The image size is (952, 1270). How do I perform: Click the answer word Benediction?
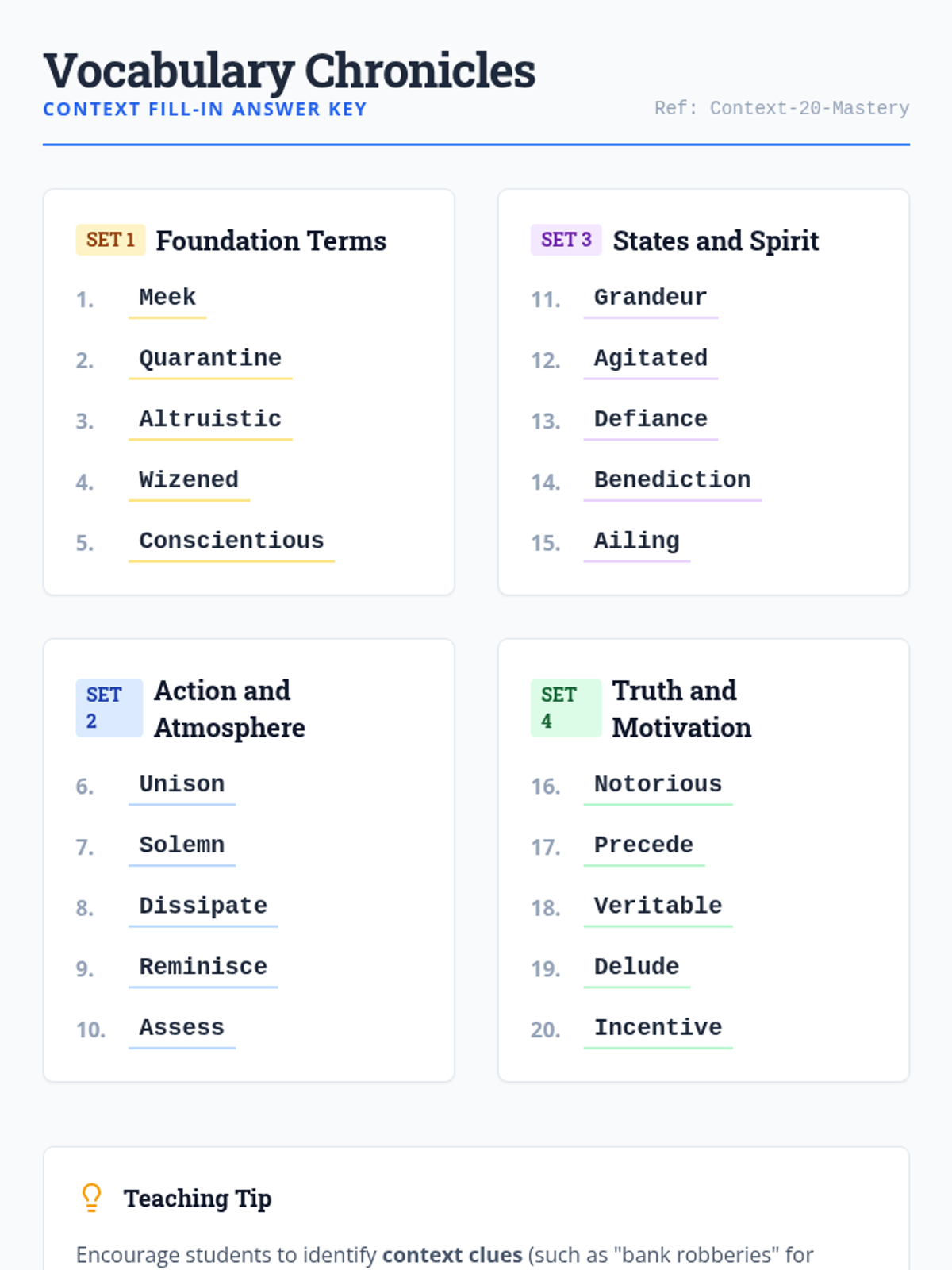672,479
